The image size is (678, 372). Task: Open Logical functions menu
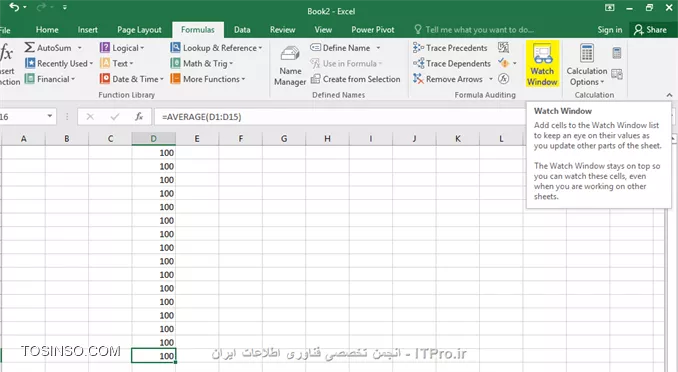pyautogui.click(x=122, y=48)
